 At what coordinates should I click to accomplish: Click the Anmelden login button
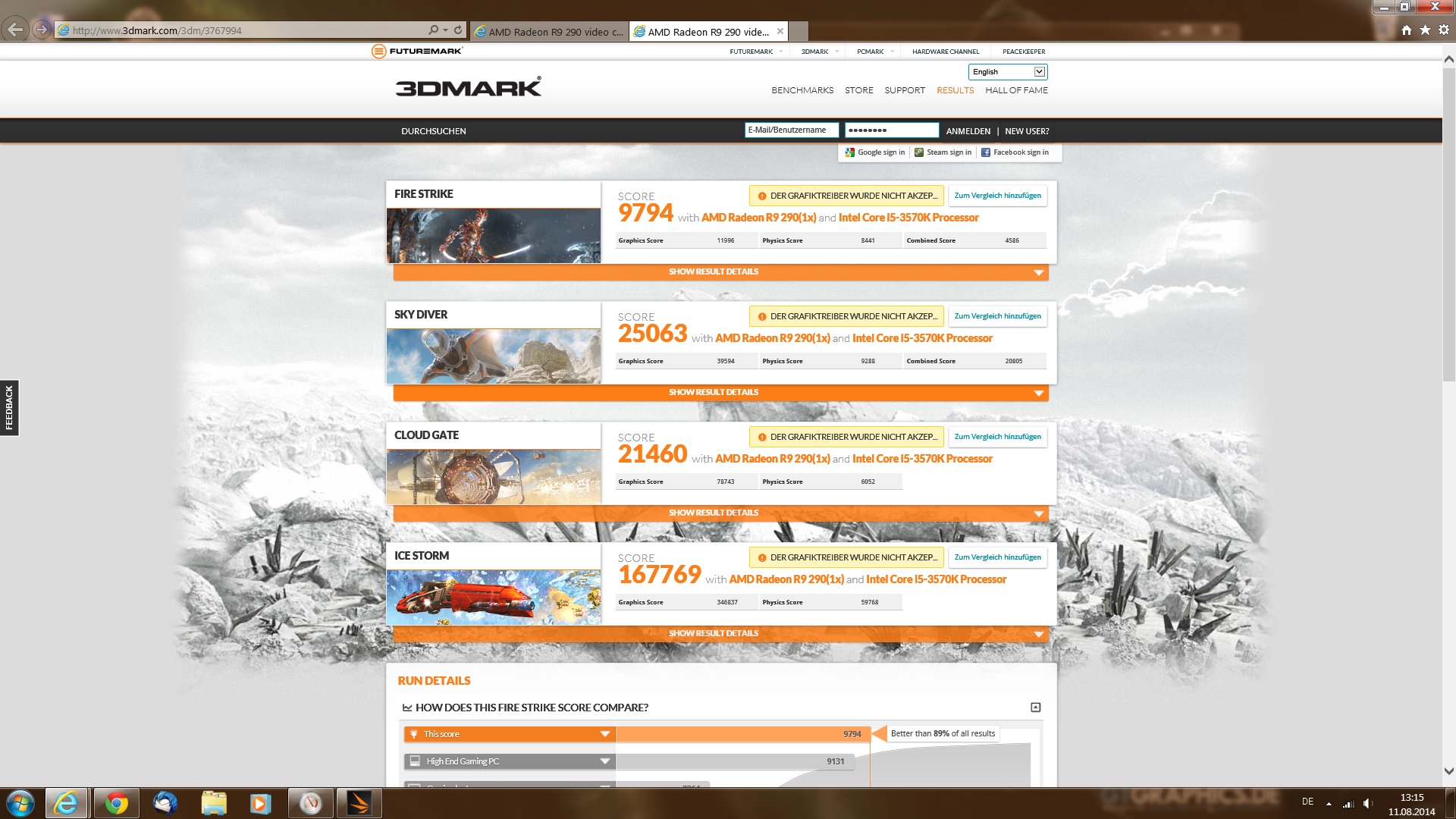(968, 131)
